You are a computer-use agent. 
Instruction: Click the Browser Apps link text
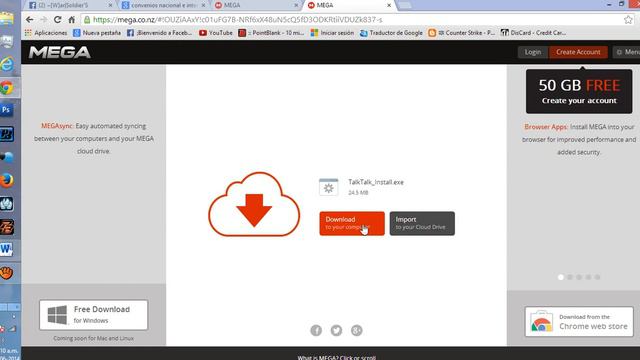[546, 127]
